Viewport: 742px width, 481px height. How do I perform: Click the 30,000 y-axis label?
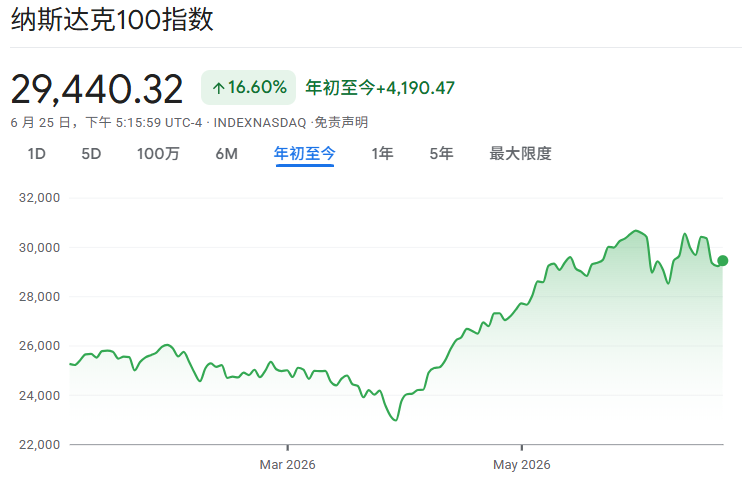39,248
